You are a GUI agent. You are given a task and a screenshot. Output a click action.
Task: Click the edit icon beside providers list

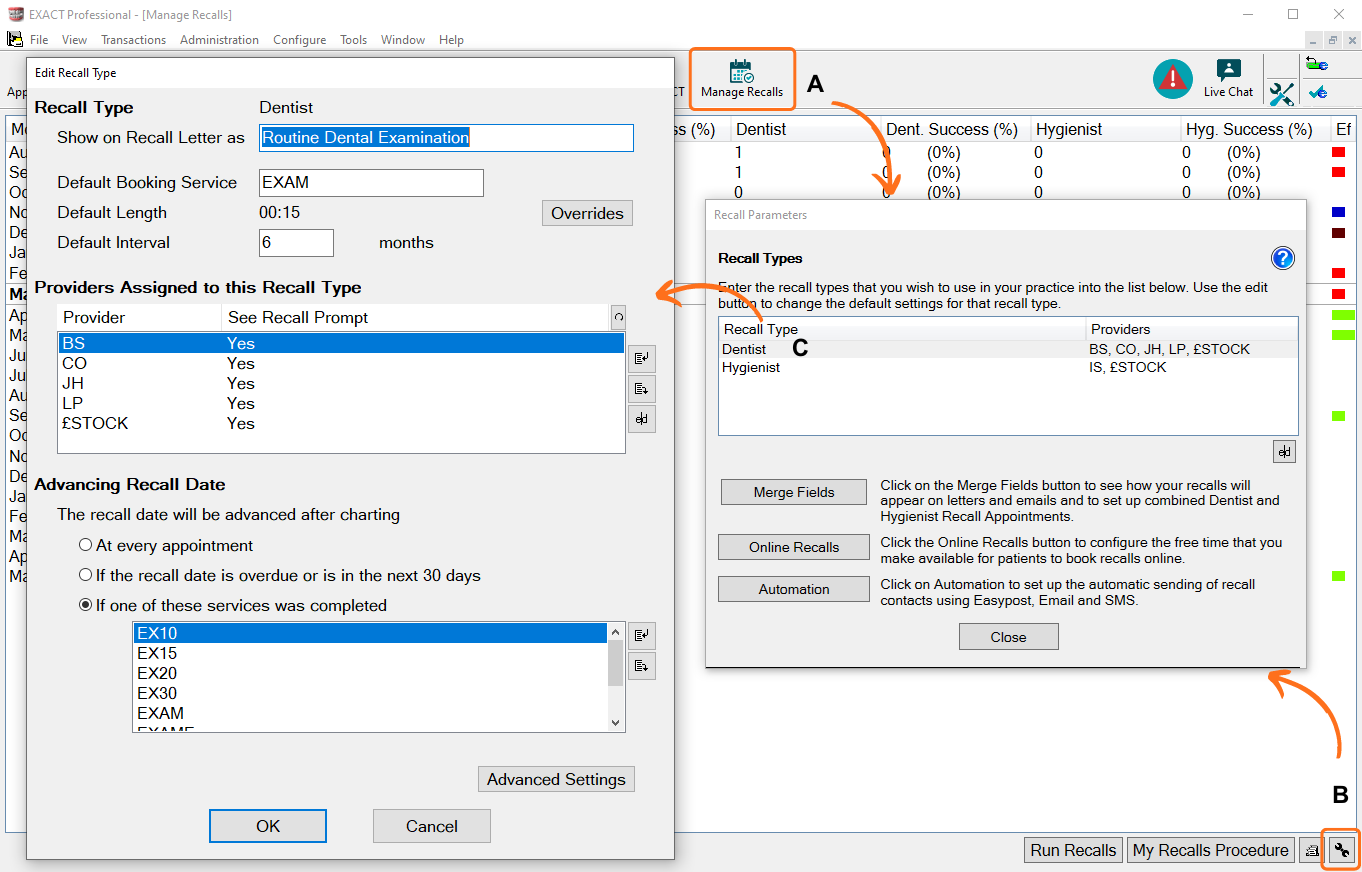(641, 419)
